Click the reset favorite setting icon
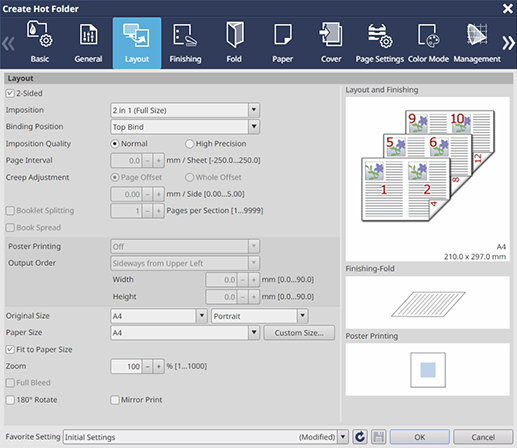This screenshot has width=517, height=448. coord(360,437)
